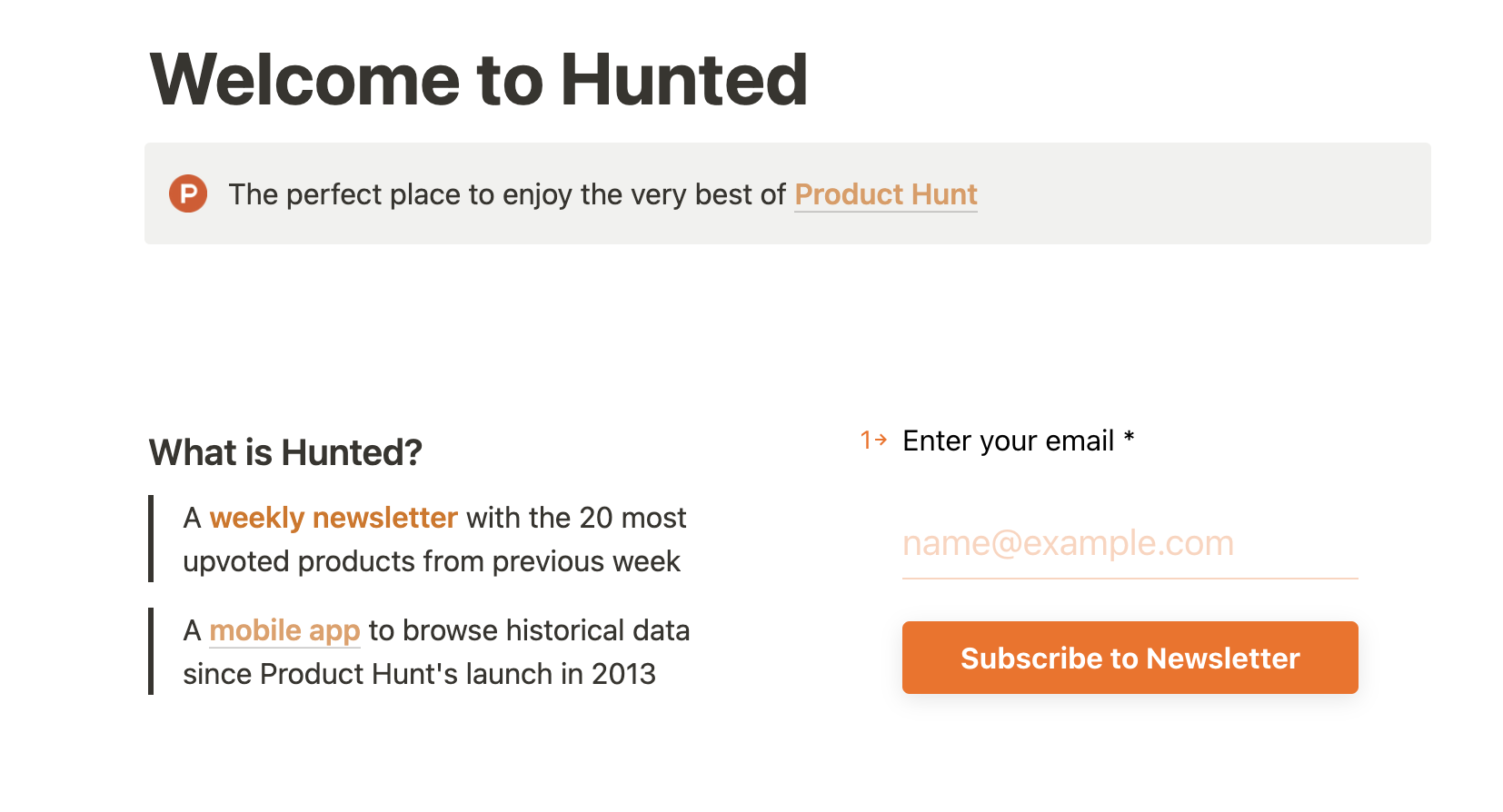Click the text since Product Hunt's launch in 2013
This screenshot has height=812, width=1503.
point(419,674)
